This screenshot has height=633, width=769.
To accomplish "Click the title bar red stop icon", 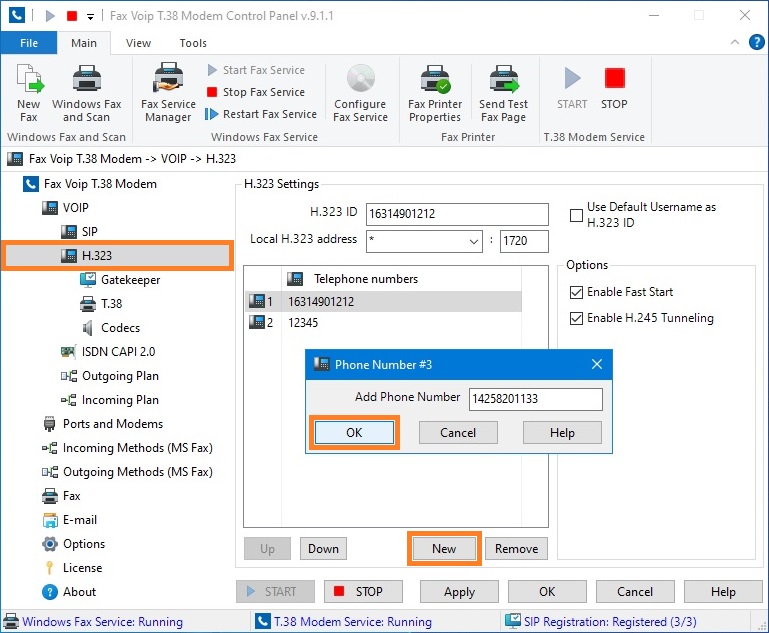I will [72, 16].
